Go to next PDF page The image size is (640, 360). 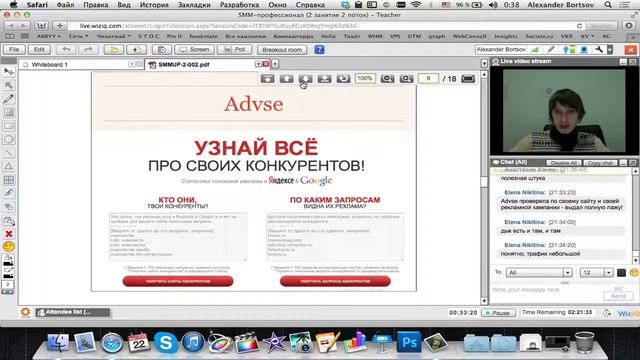point(305,78)
